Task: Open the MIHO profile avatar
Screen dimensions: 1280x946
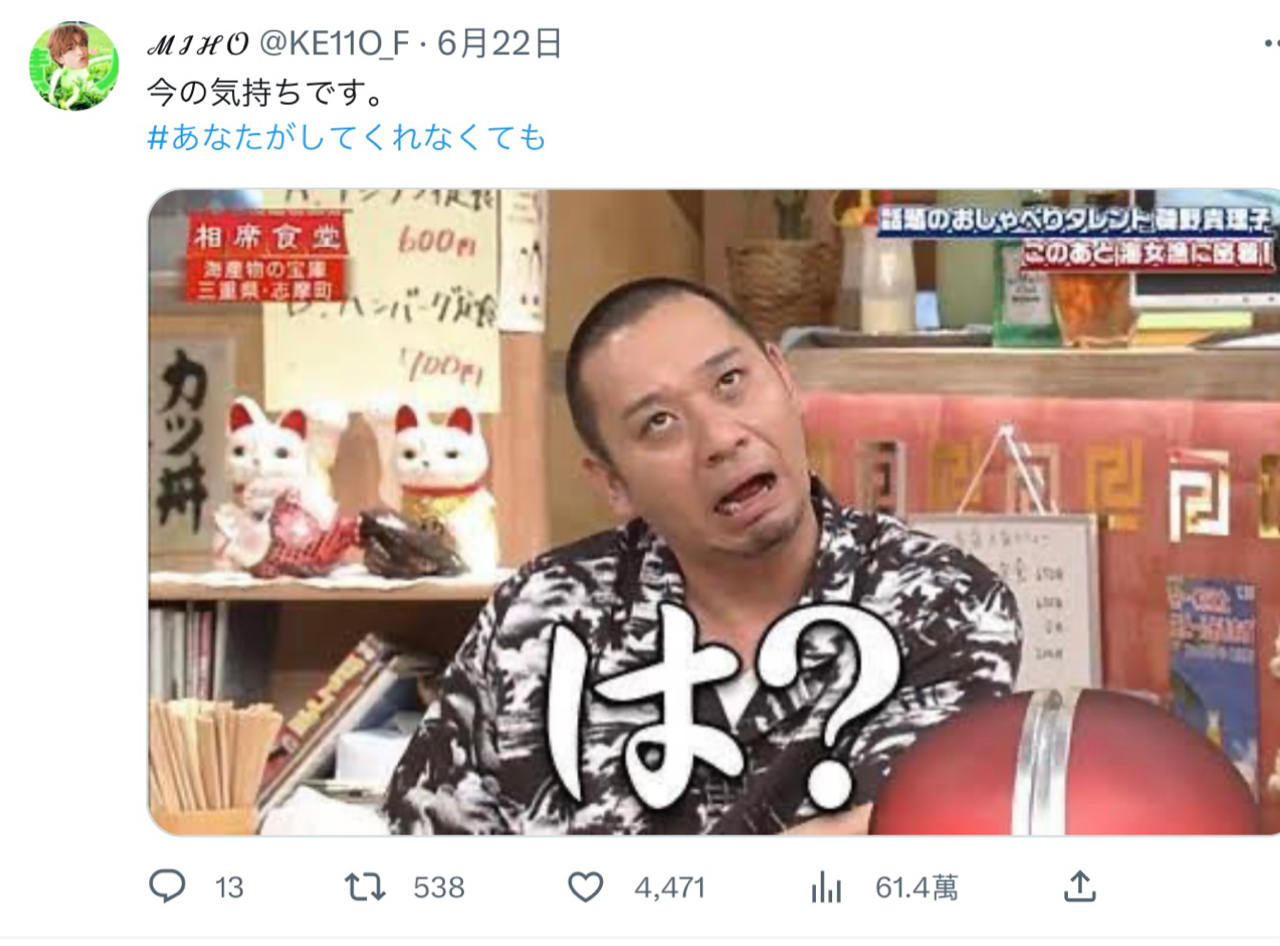Action: (74, 65)
